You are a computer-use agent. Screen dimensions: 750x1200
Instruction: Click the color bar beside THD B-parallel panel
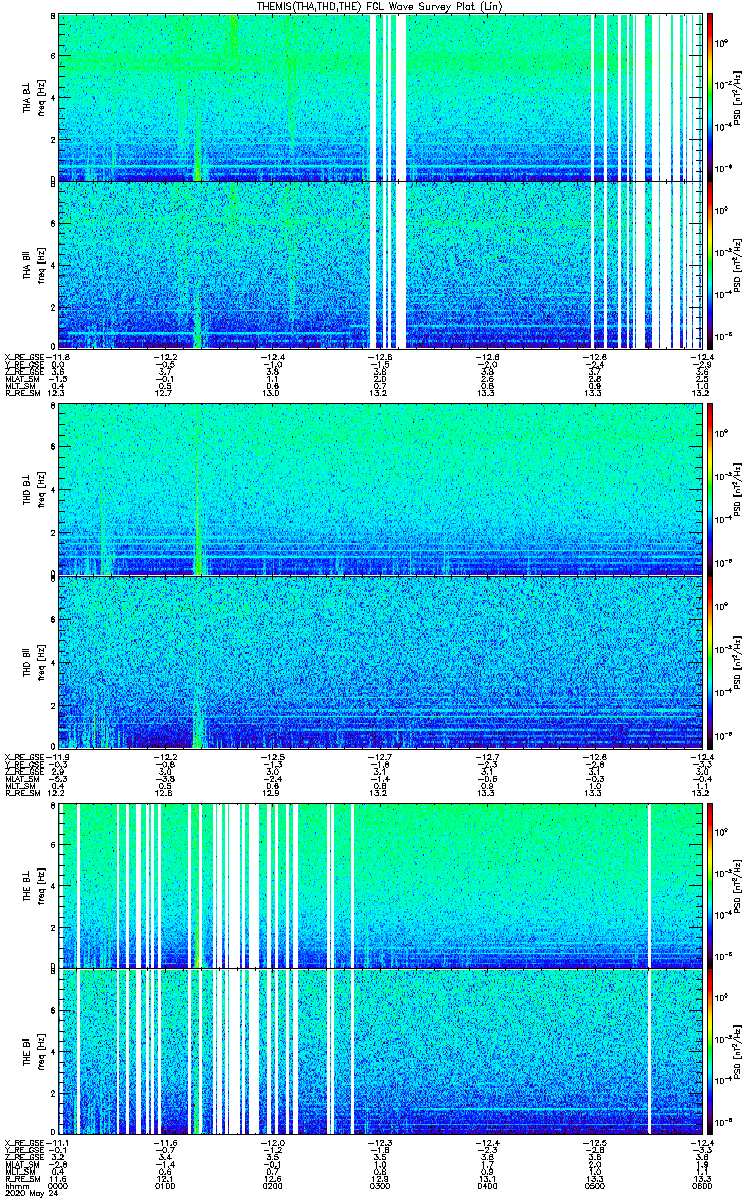pyautogui.click(x=711, y=662)
